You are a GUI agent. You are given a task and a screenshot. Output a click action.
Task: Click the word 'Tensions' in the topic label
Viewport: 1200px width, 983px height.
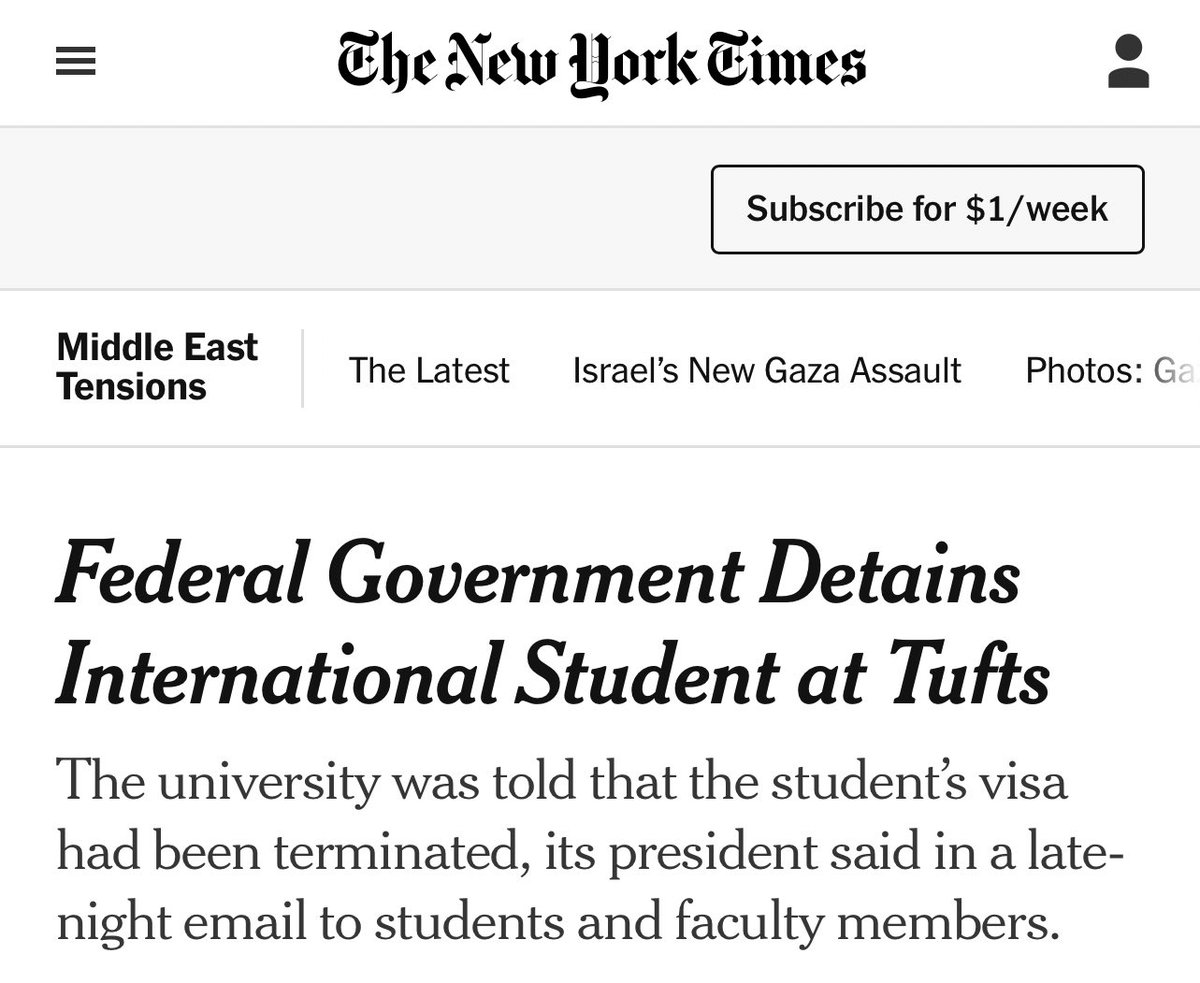pyautogui.click(x=131, y=387)
